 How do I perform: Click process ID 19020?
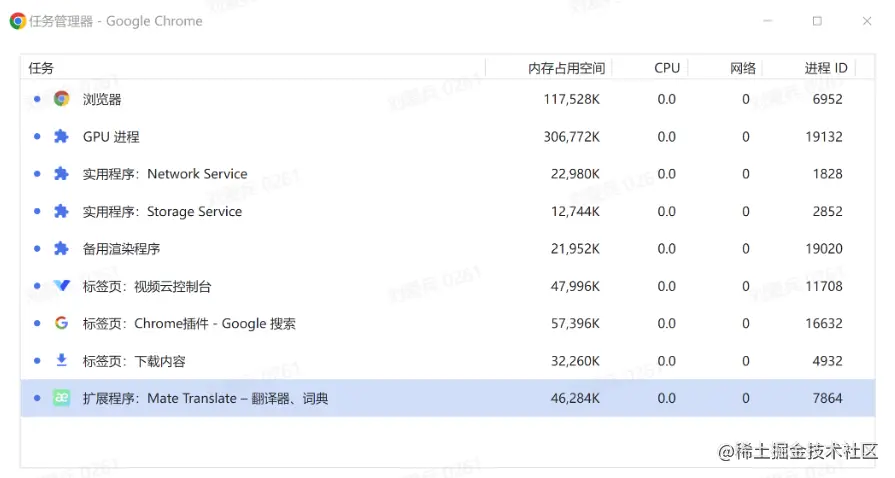(x=824, y=249)
